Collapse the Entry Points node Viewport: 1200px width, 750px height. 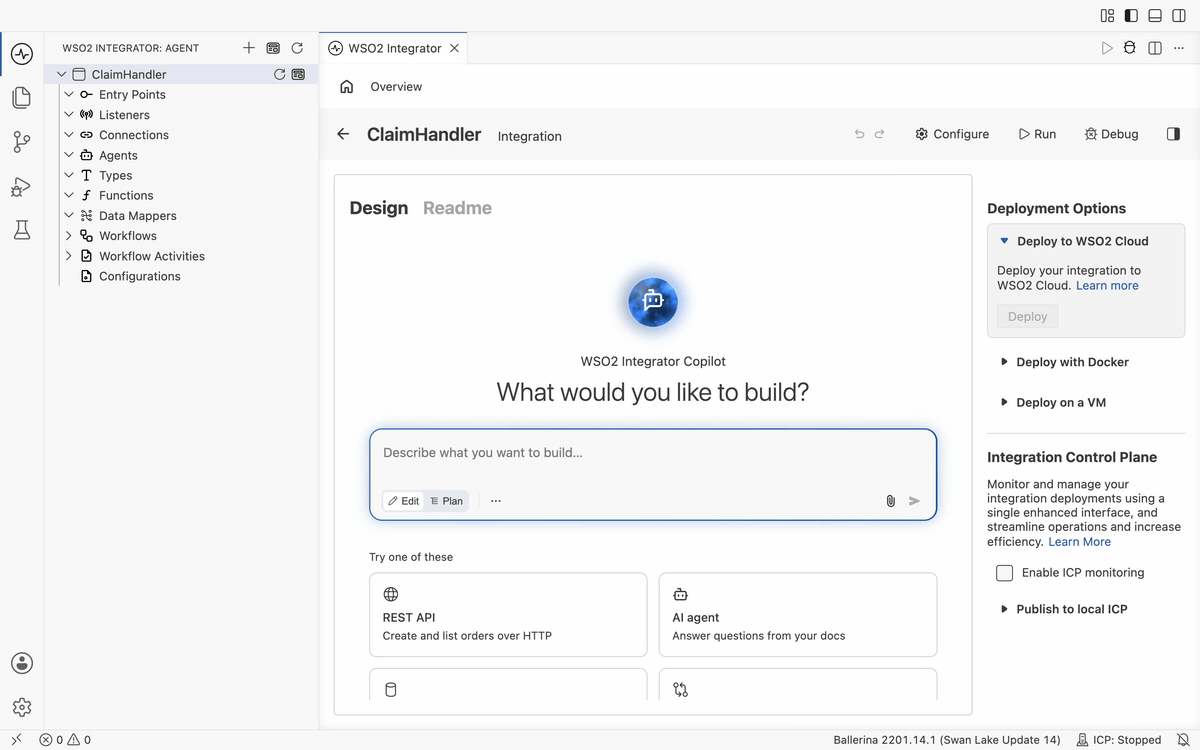pos(69,95)
